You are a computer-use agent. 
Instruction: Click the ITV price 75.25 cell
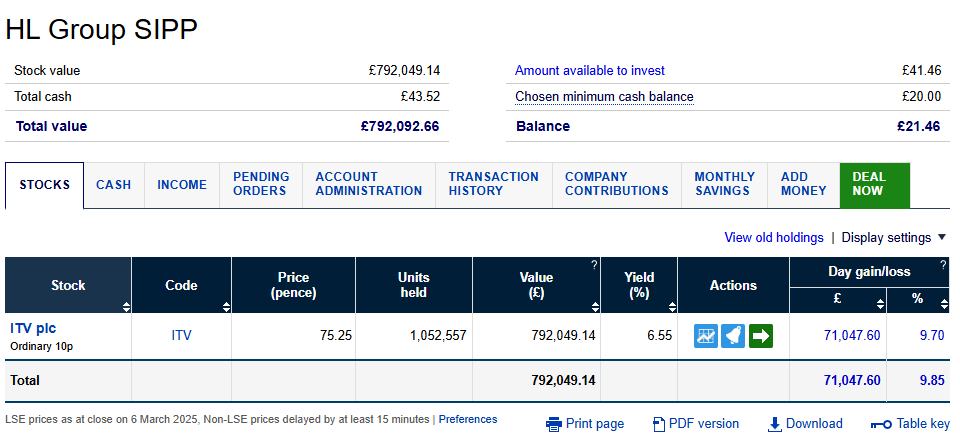[293, 336]
